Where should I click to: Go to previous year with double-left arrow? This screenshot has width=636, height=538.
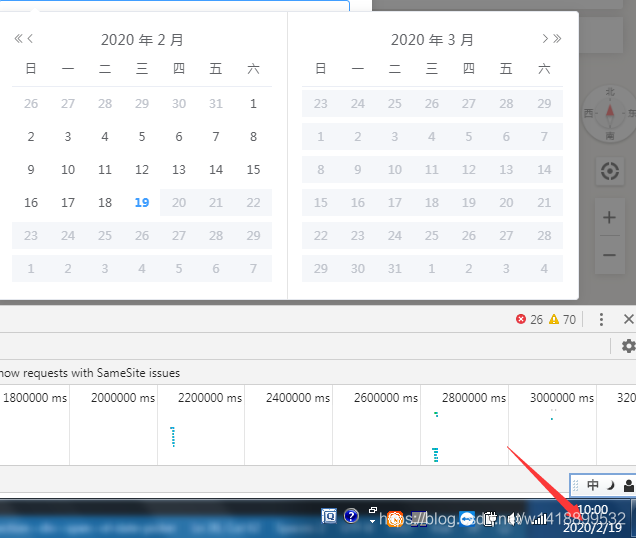click(x=18, y=39)
